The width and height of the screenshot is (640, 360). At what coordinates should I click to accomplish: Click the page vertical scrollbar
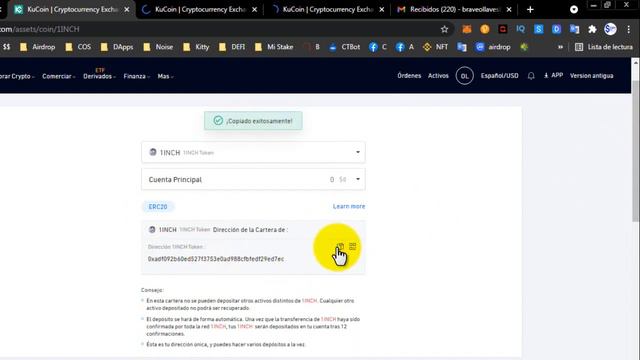pos(636,151)
